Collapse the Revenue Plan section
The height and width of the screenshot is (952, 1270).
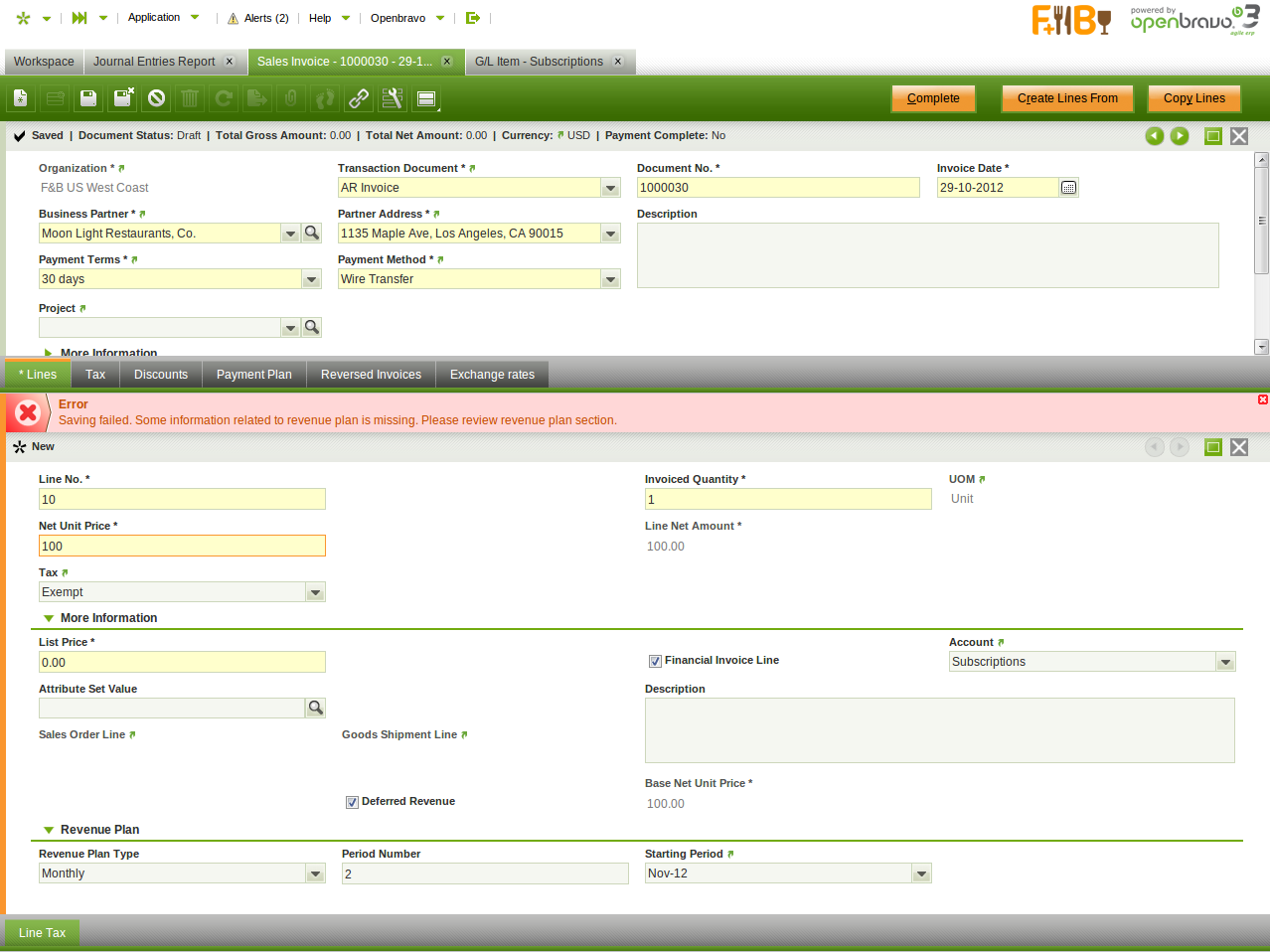49,830
